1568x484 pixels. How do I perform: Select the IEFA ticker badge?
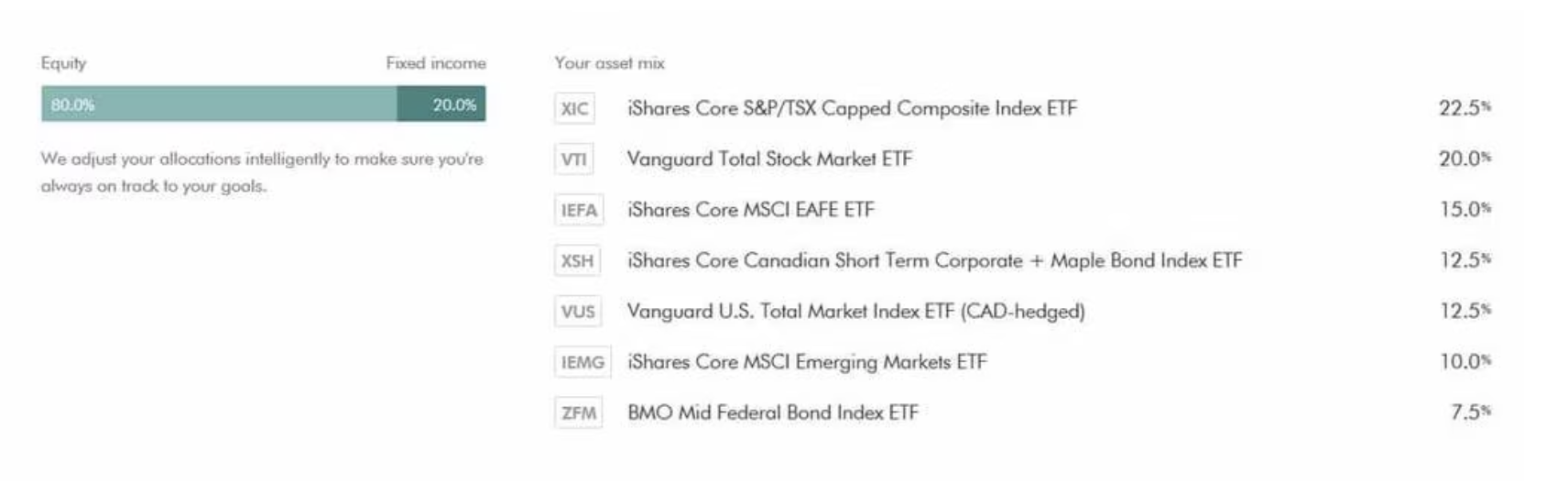(579, 210)
